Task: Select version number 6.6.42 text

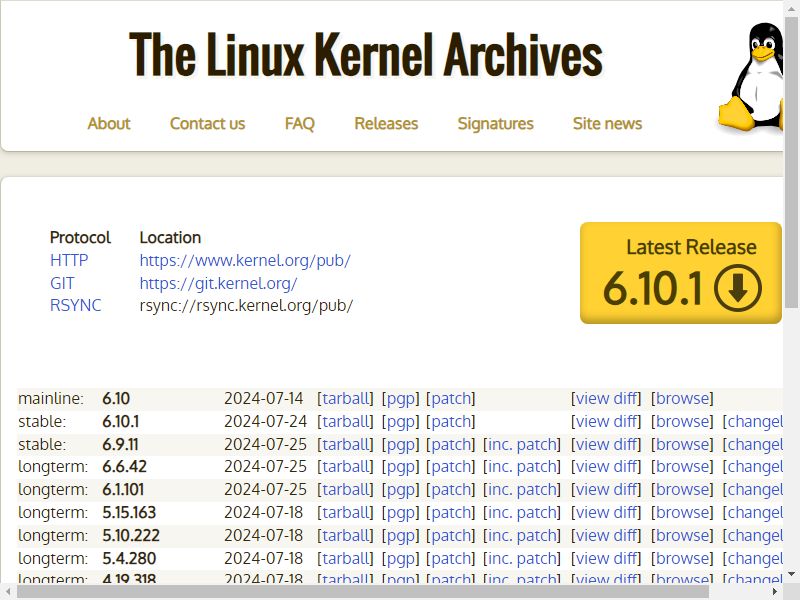Action: (124, 466)
